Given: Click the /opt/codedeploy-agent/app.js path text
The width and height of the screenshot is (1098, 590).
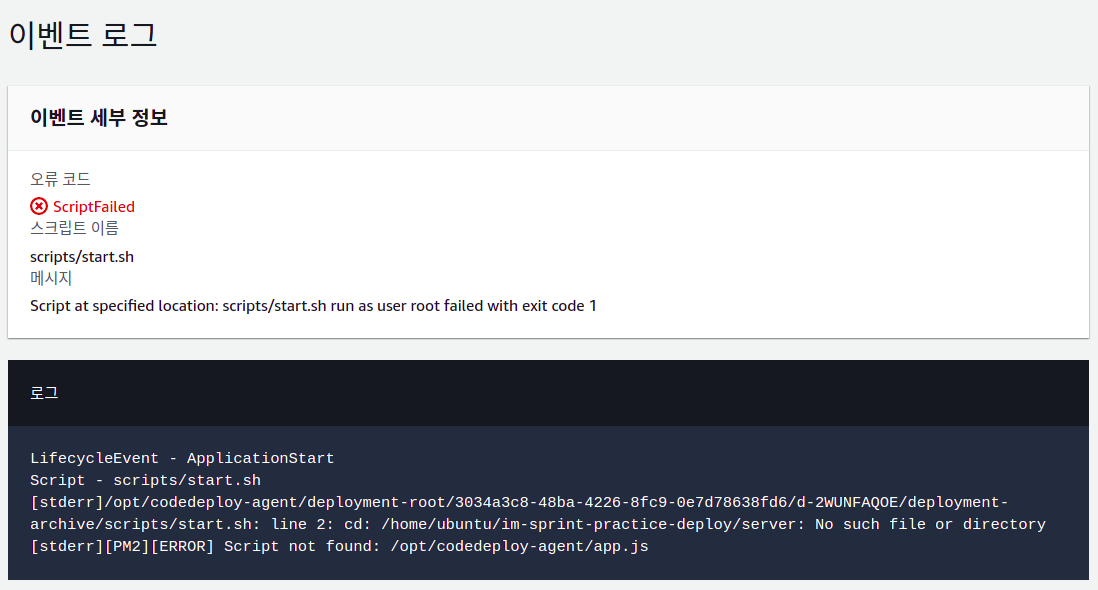Looking at the screenshot, I should (520, 546).
